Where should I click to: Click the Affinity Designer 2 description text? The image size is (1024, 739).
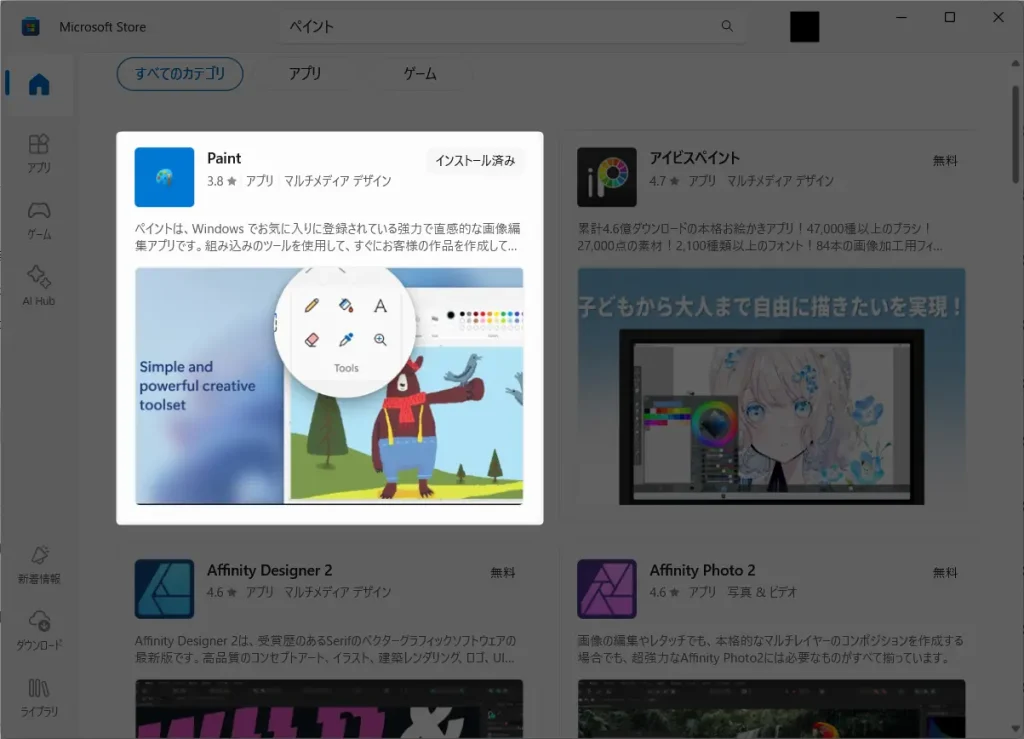click(x=325, y=649)
